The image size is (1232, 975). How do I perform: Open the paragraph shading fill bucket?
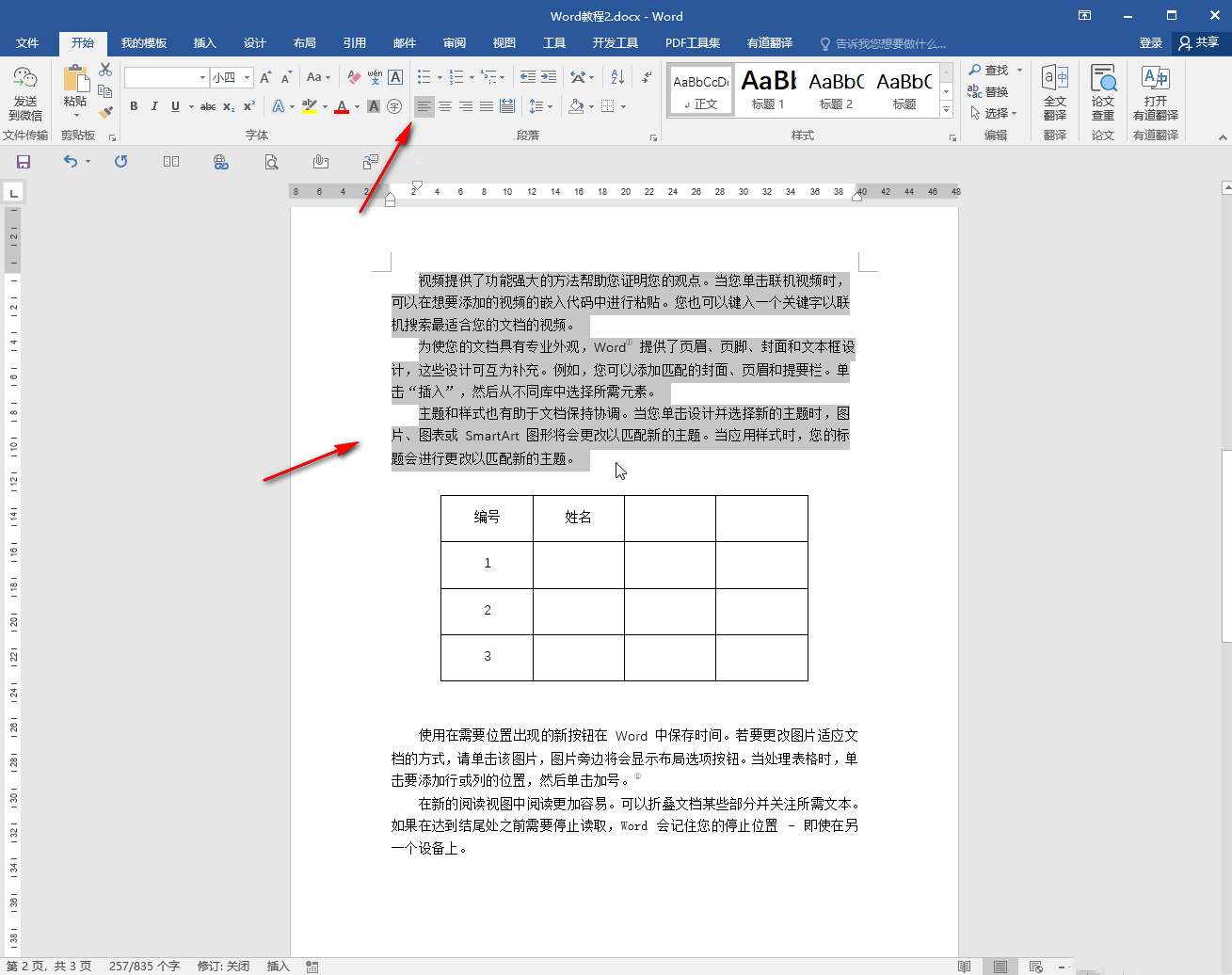(x=576, y=106)
